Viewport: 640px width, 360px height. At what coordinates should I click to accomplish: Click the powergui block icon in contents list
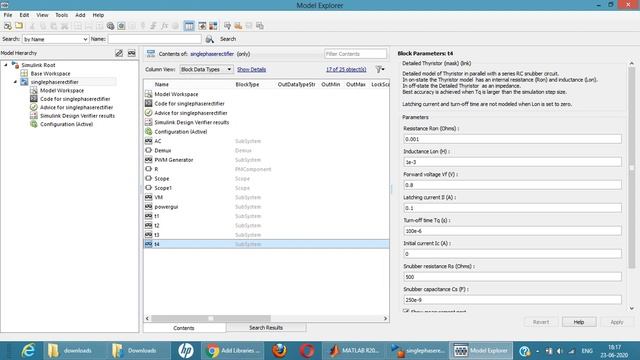click(x=149, y=207)
